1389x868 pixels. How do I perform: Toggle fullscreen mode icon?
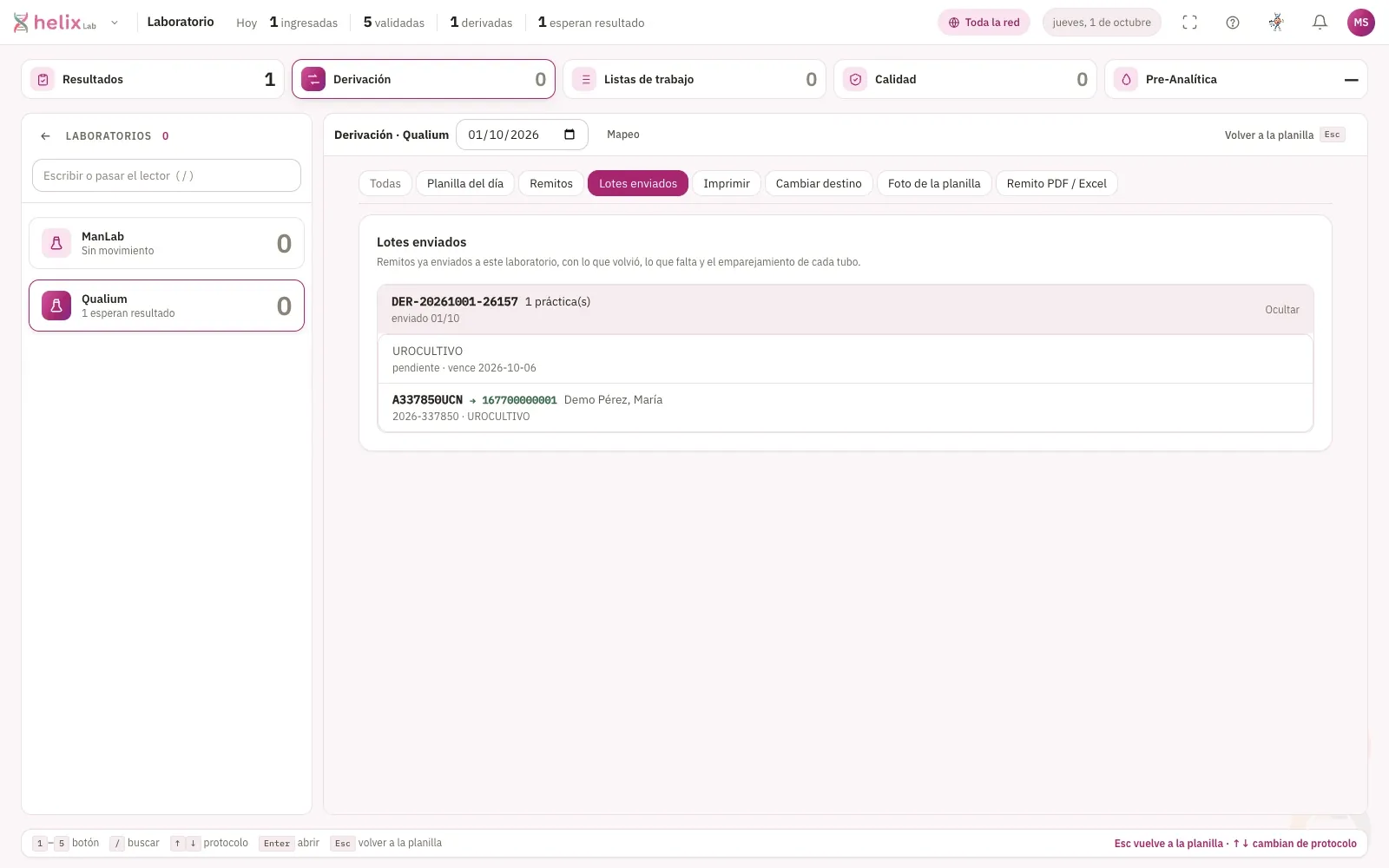click(x=1189, y=23)
